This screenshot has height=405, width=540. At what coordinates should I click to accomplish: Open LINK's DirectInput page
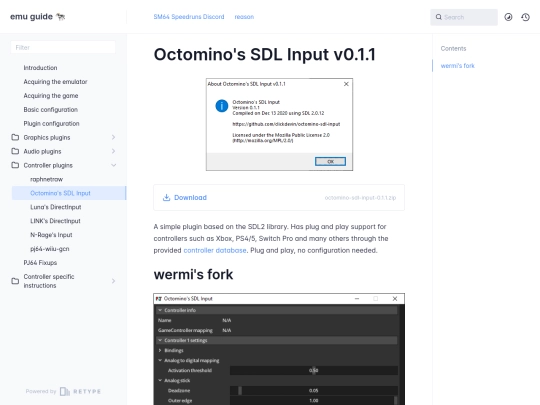(x=55, y=221)
